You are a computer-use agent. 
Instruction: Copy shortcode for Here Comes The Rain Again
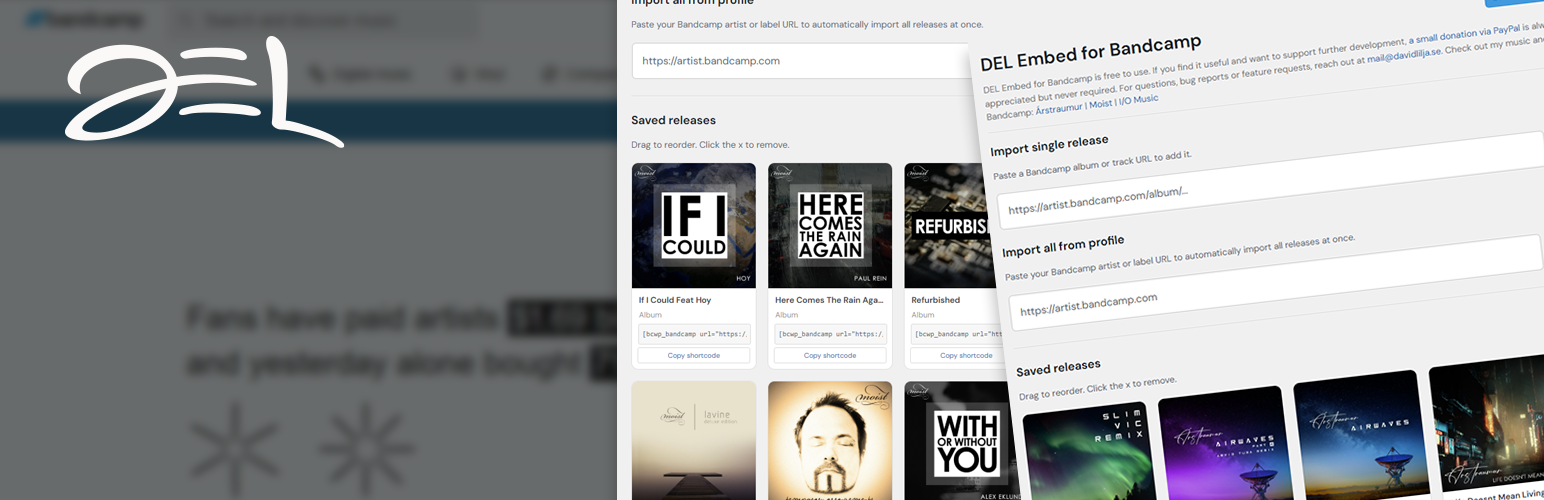tap(830, 355)
